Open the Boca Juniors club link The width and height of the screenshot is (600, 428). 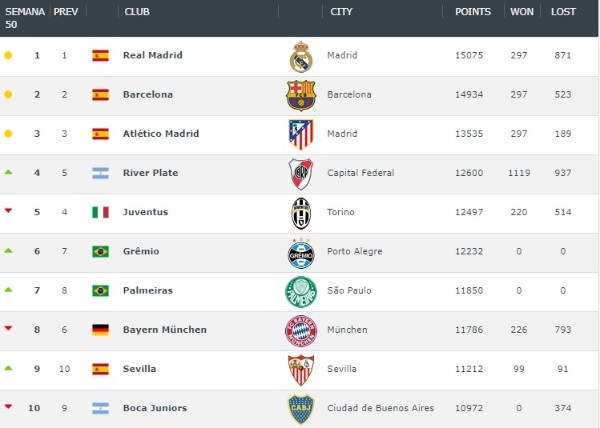click(x=153, y=408)
